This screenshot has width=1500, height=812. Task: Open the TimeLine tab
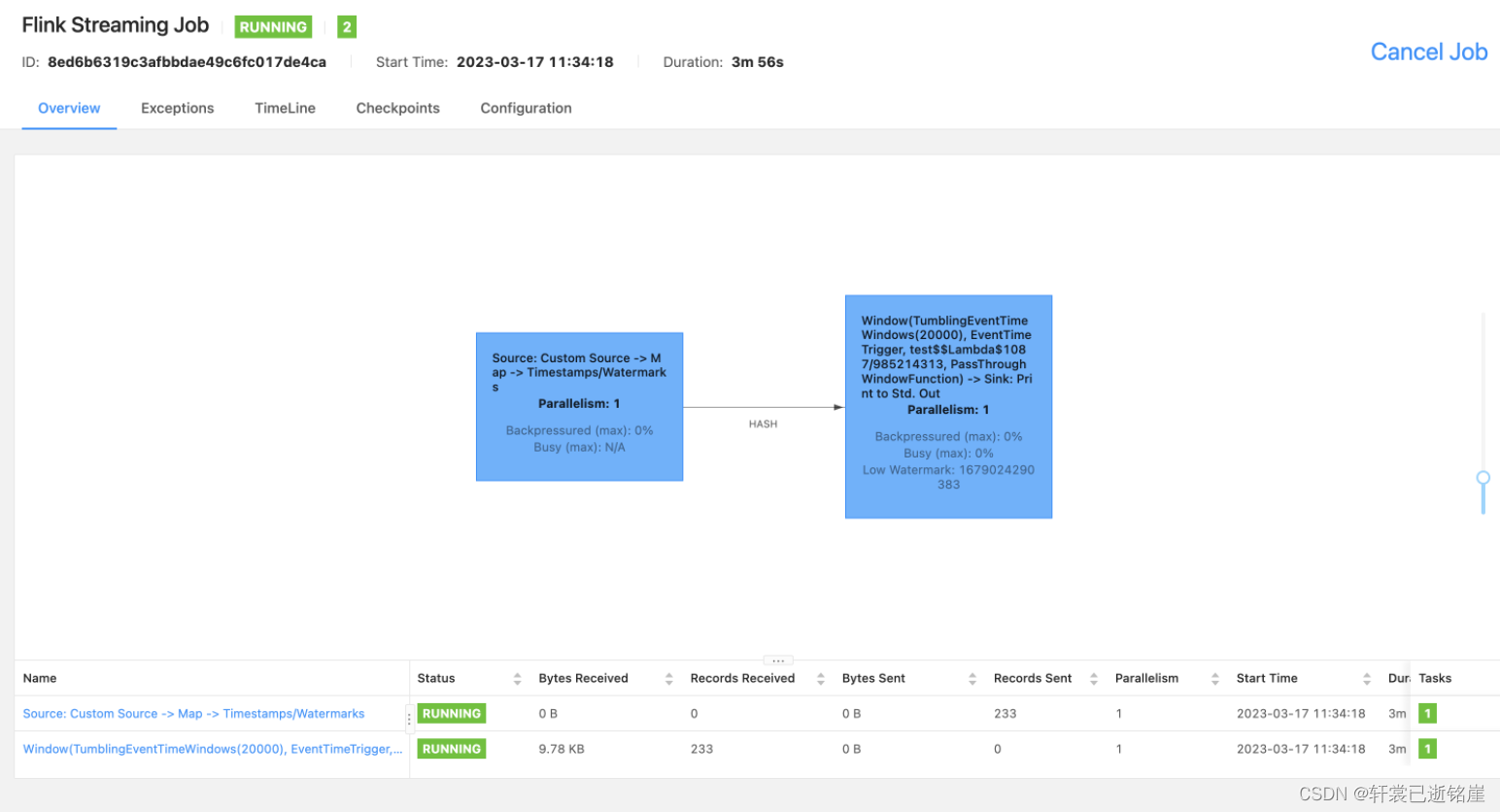(285, 108)
